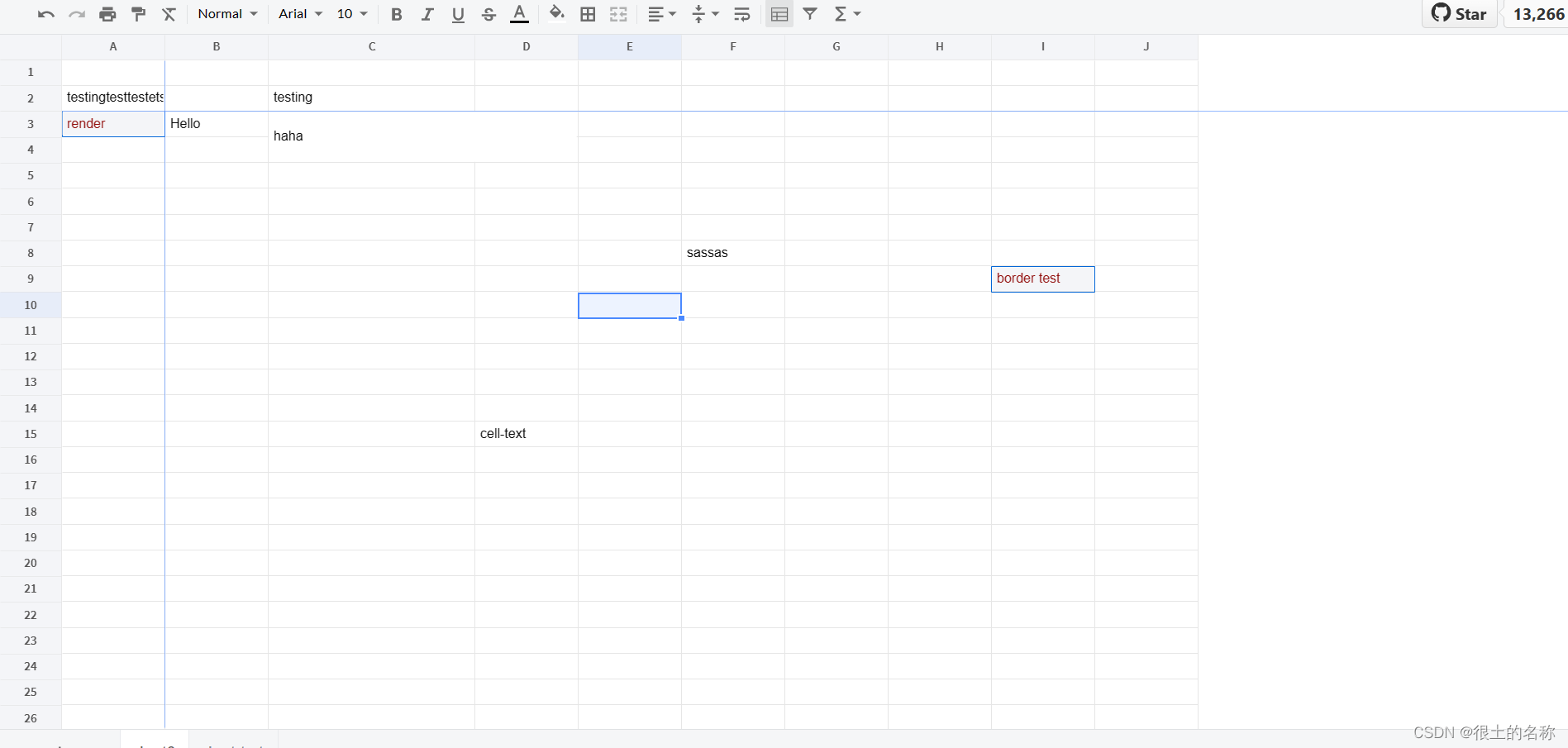Toggle italic formatting
The image size is (1568, 748).
(427, 14)
